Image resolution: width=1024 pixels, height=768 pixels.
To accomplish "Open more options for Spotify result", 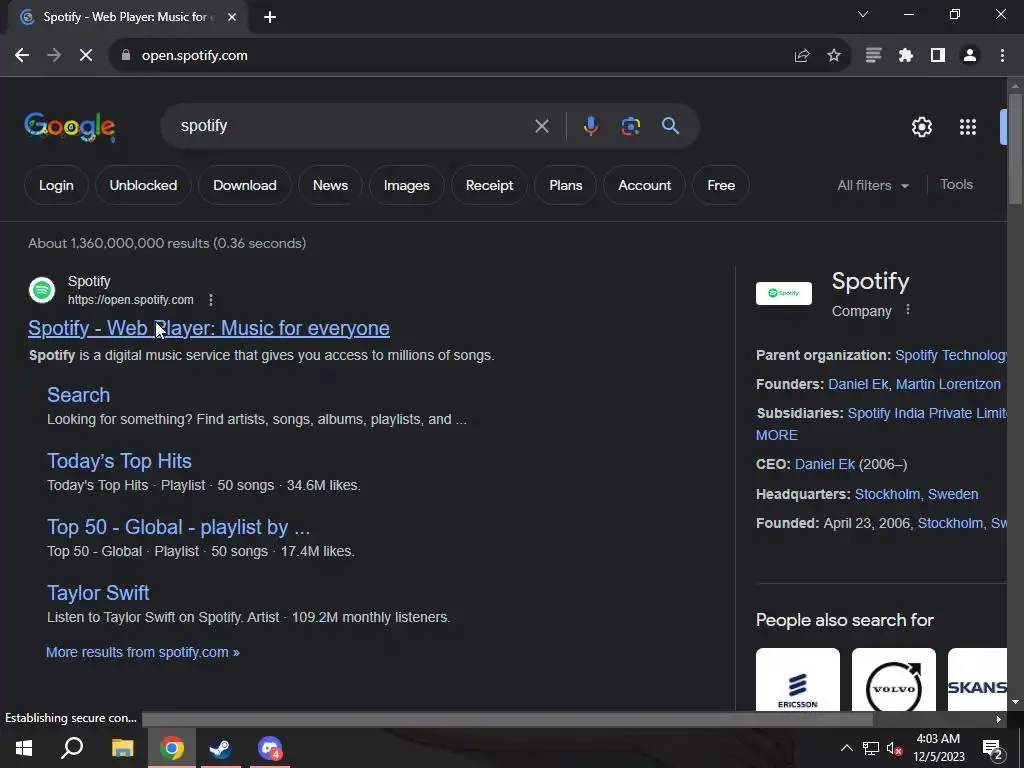I will (210, 300).
